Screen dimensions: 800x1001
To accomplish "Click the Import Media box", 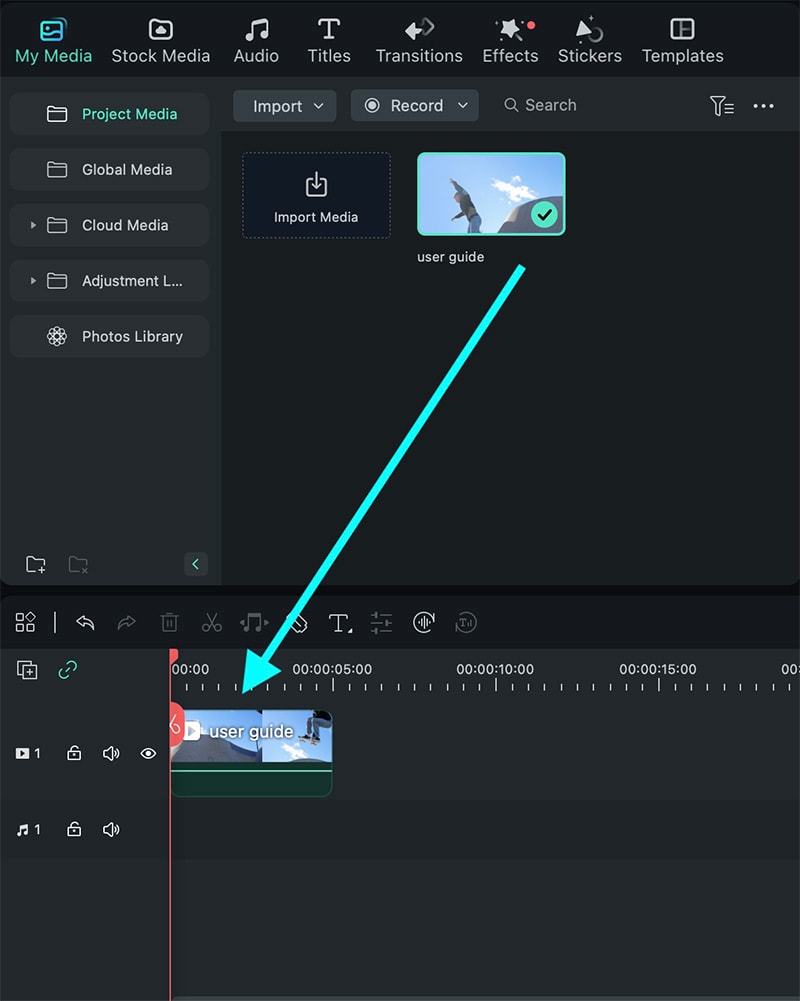I will click(316, 195).
